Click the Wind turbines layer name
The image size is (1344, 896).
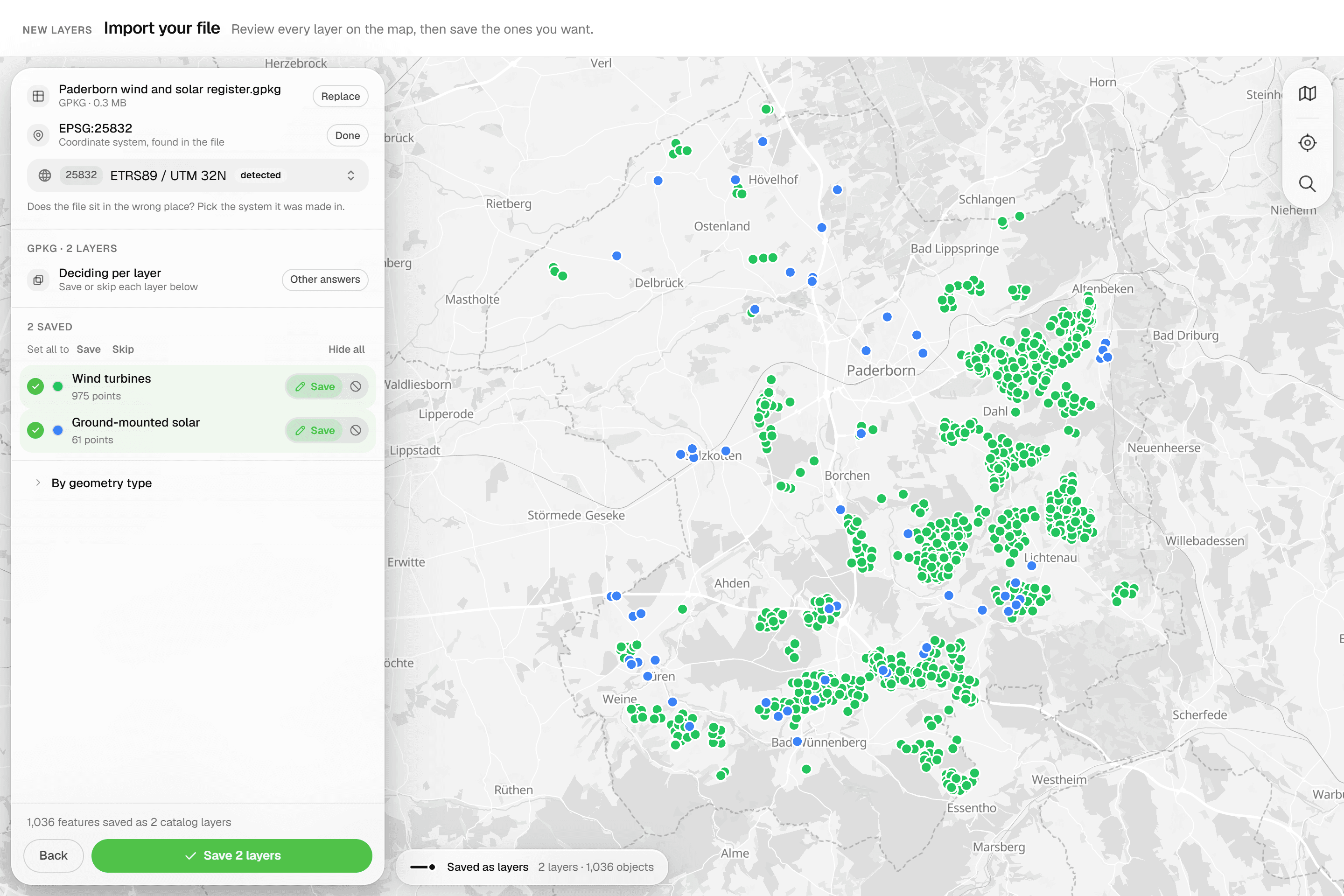tap(112, 378)
